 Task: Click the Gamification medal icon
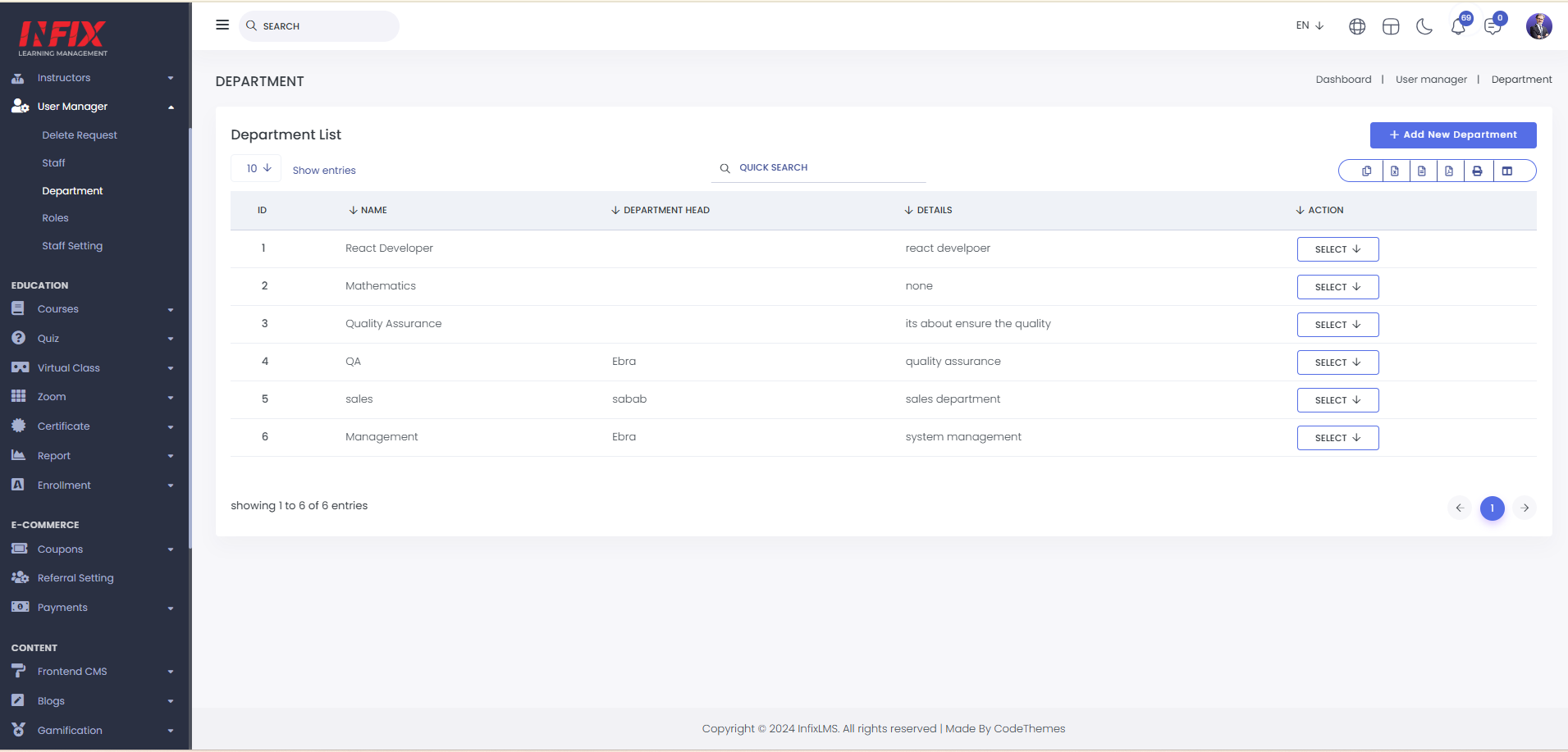[18, 729]
